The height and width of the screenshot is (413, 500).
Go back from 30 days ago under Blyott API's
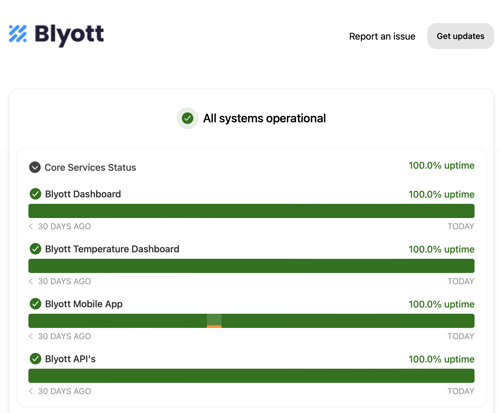(31, 391)
